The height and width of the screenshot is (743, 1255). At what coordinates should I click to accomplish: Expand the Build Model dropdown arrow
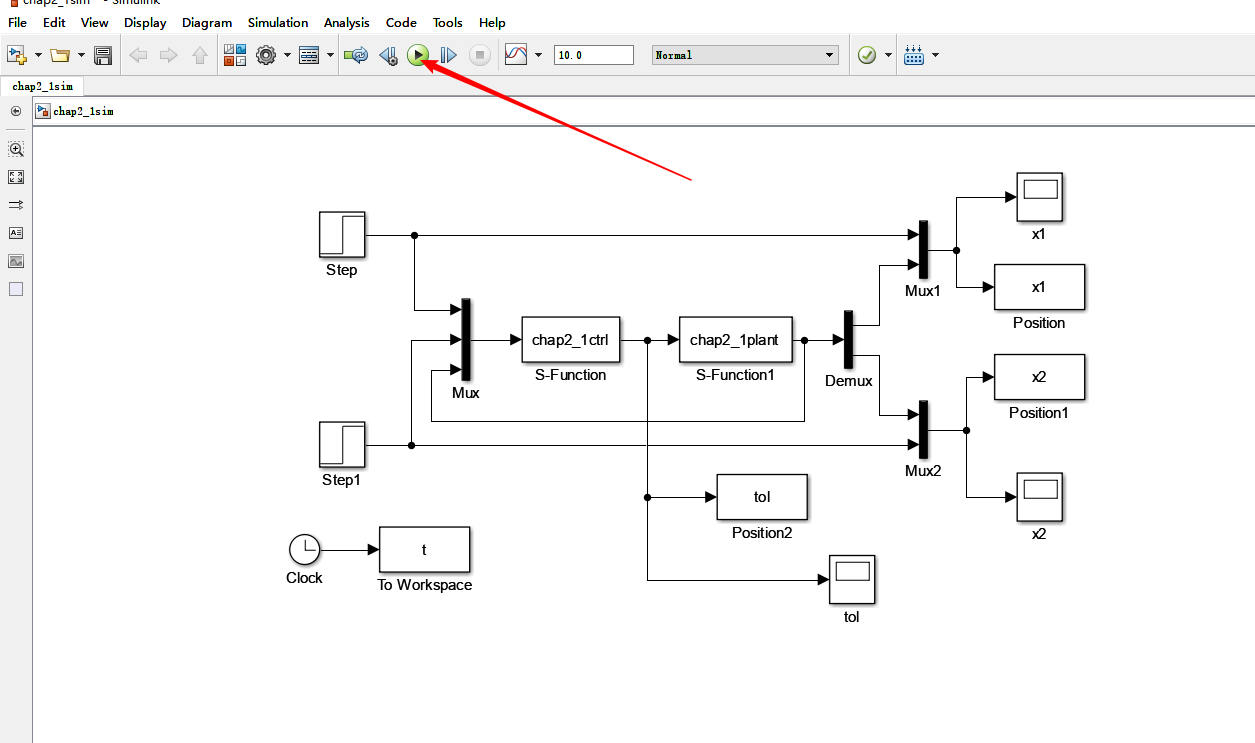pyautogui.click(x=935, y=55)
